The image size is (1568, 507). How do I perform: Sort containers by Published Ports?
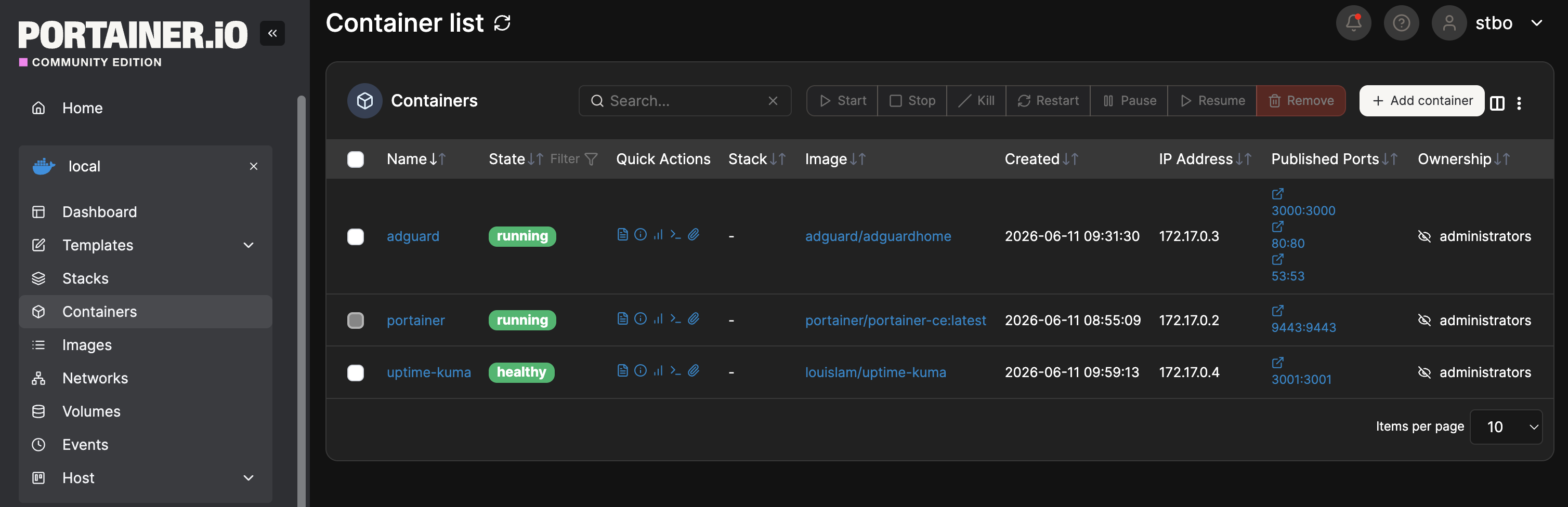[x=1334, y=159]
